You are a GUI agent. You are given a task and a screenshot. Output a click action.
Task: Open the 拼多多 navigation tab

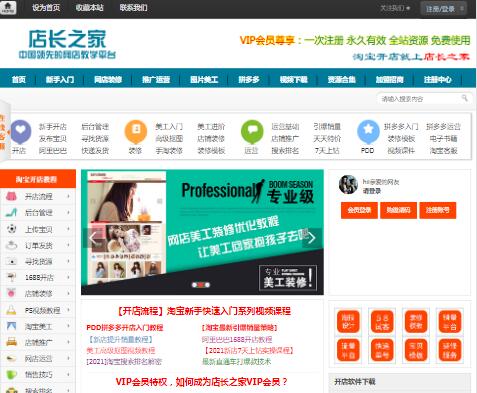coord(249,79)
